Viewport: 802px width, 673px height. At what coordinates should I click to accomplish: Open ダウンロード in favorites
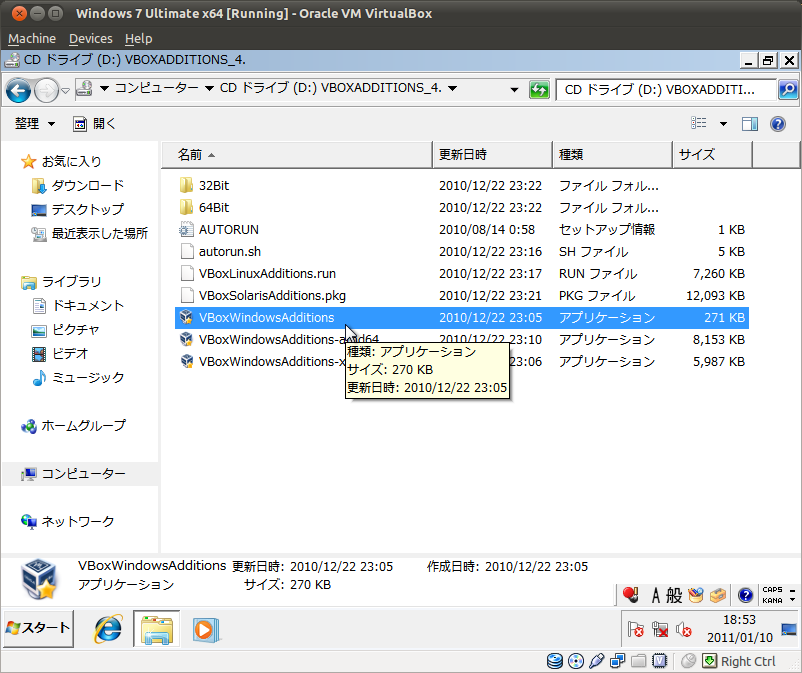(x=77, y=186)
